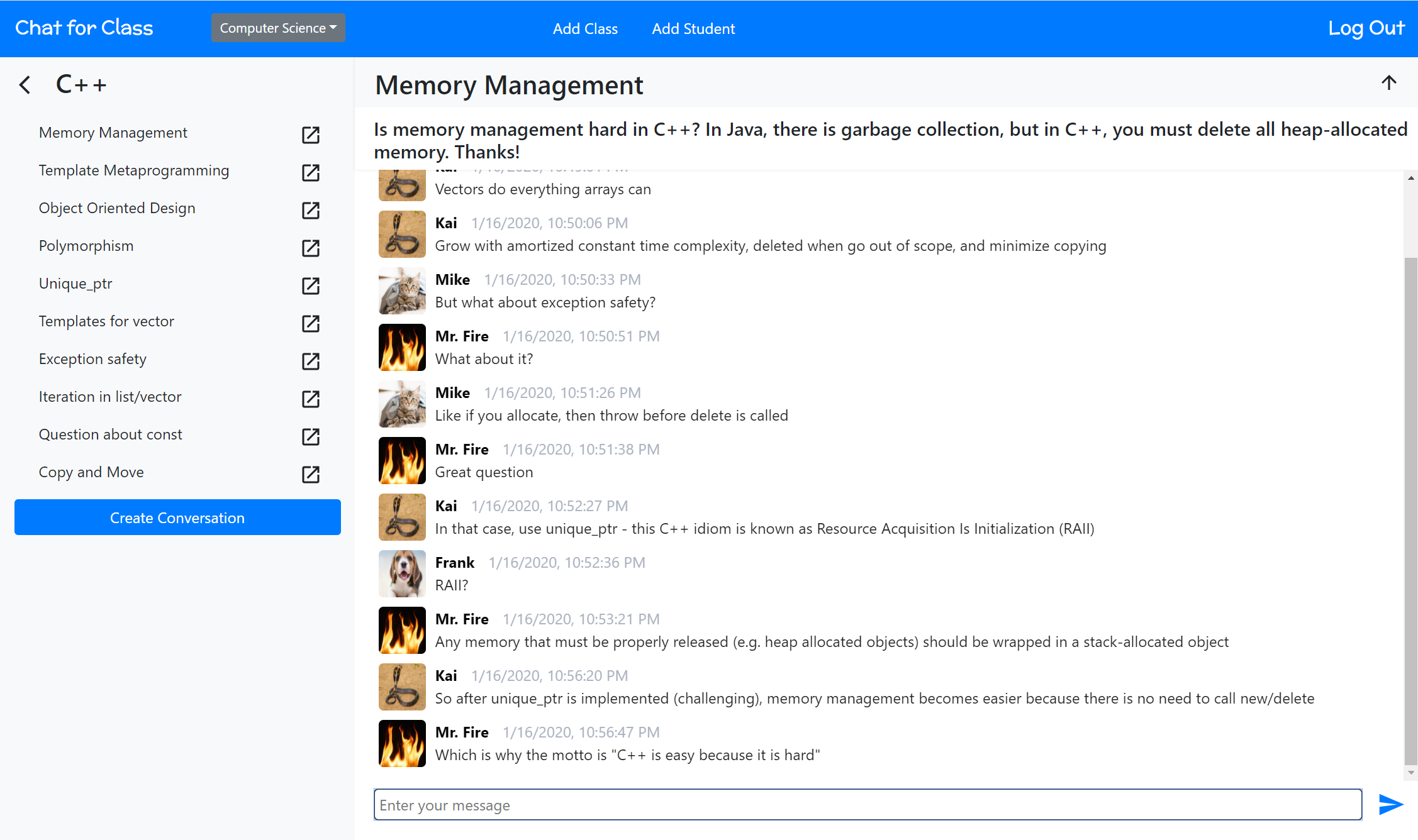Image resolution: width=1418 pixels, height=840 pixels.
Task: Click "Like if you allocate" message from Mike
Action: 611,416
